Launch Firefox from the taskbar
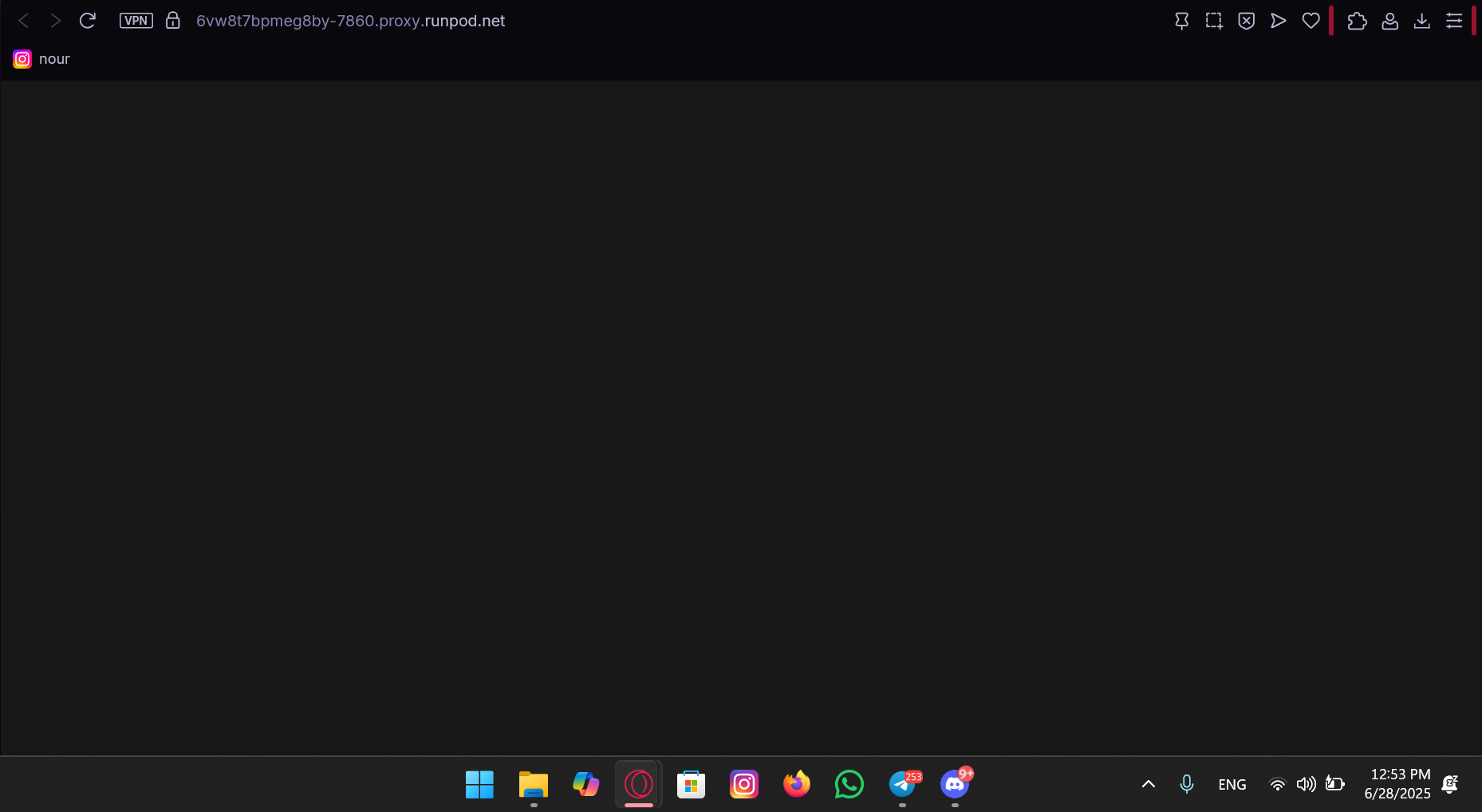The image size is (1482, 812). click(x=796, y=785)
